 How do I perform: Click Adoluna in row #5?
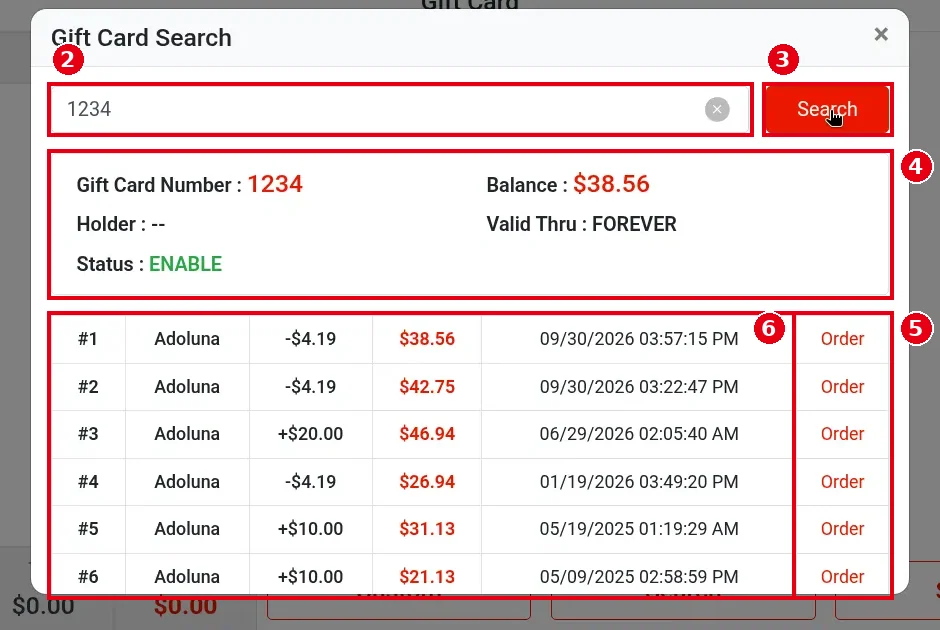click(x=187, y=529)
